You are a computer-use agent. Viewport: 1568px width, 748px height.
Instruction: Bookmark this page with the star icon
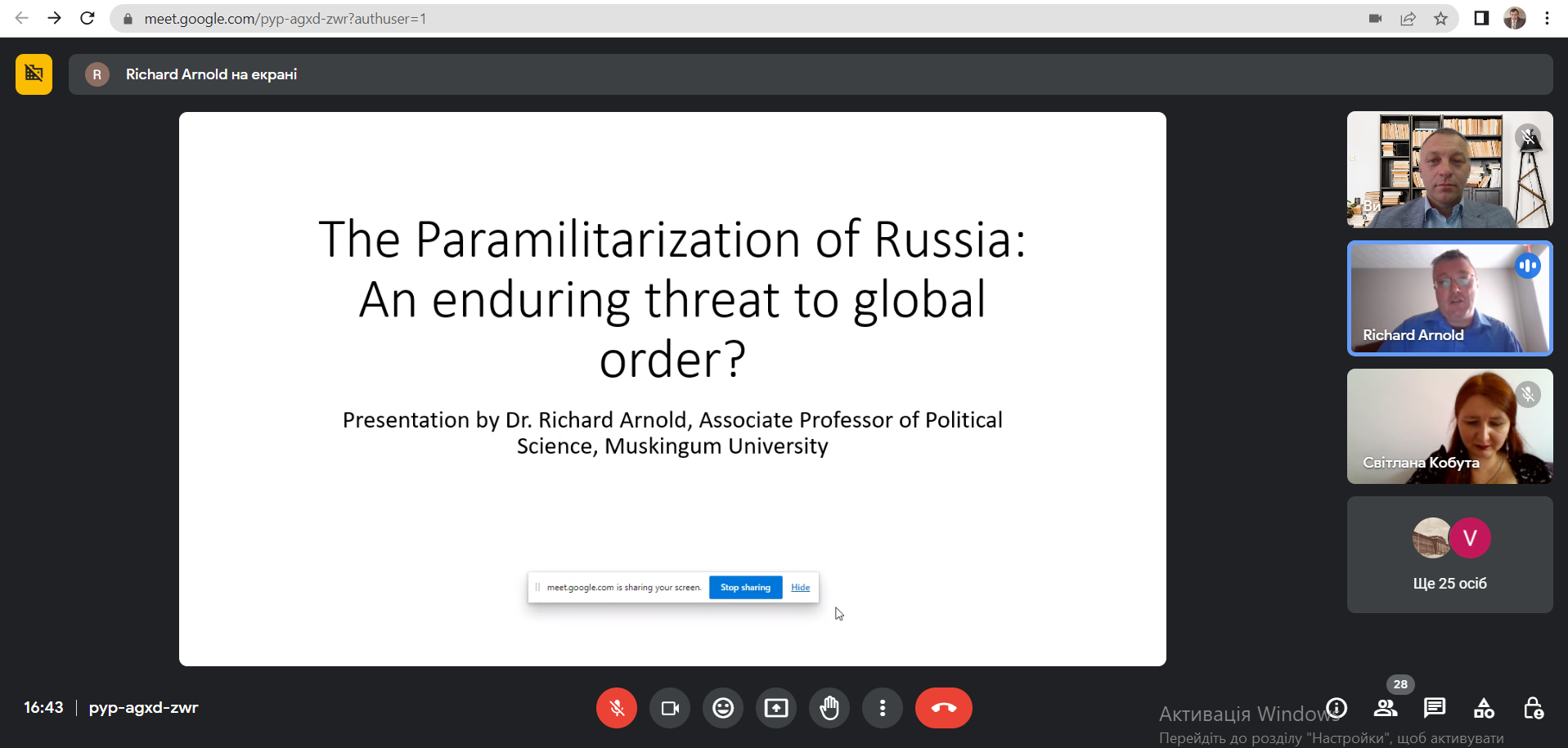[1440, 19]
